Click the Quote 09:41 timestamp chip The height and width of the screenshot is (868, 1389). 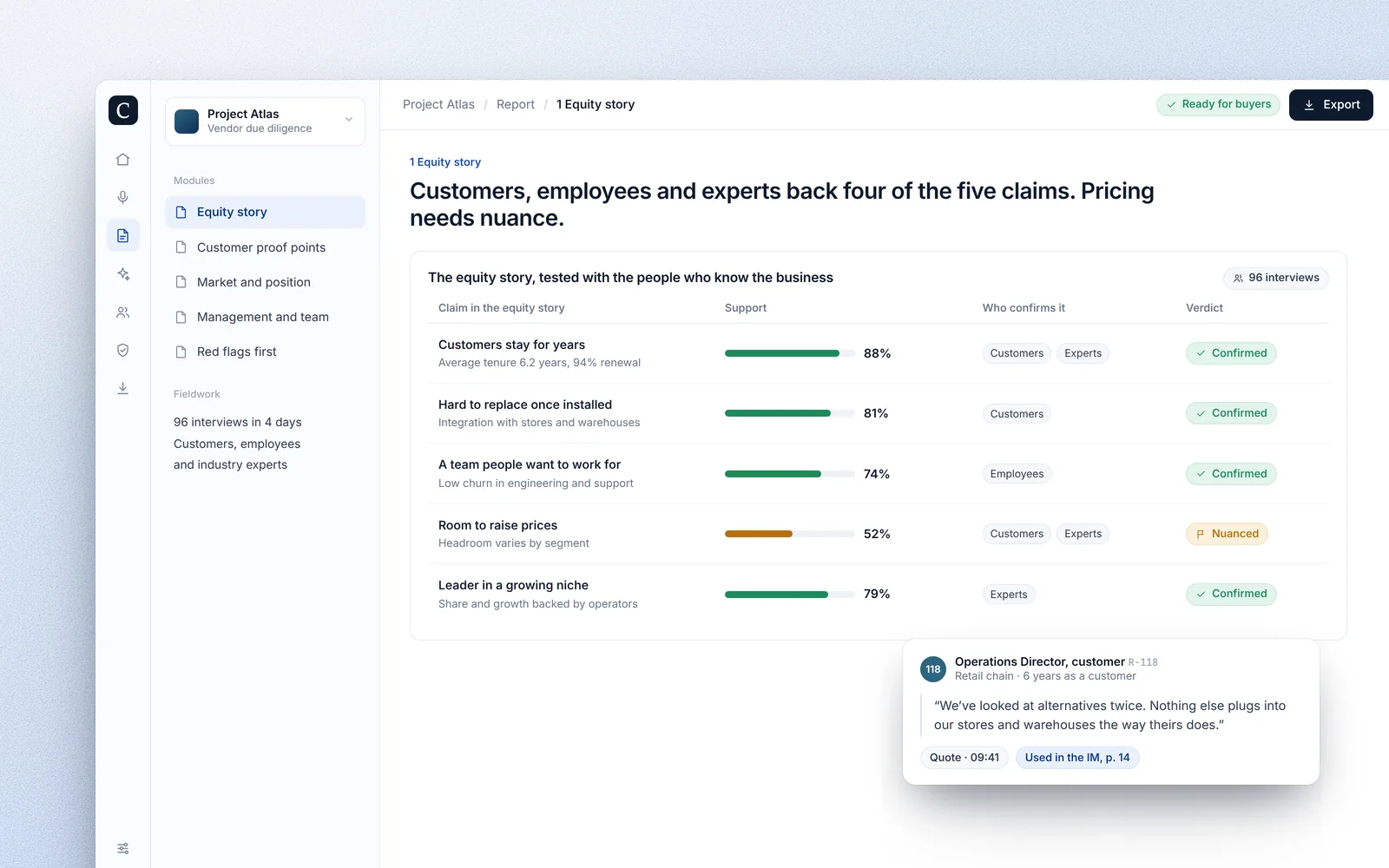point(964,758)
